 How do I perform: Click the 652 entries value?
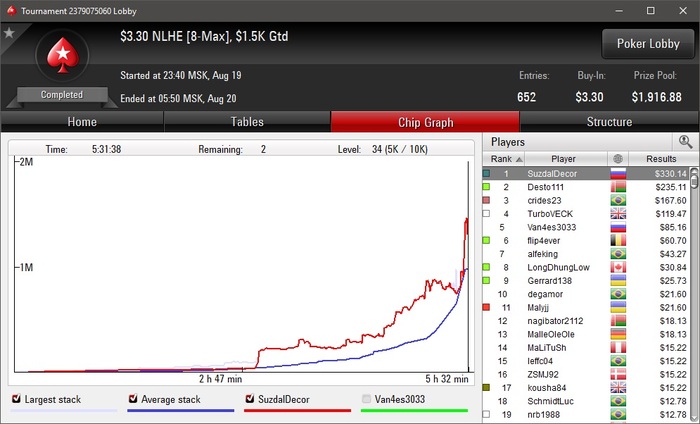(x=526, y=97)
